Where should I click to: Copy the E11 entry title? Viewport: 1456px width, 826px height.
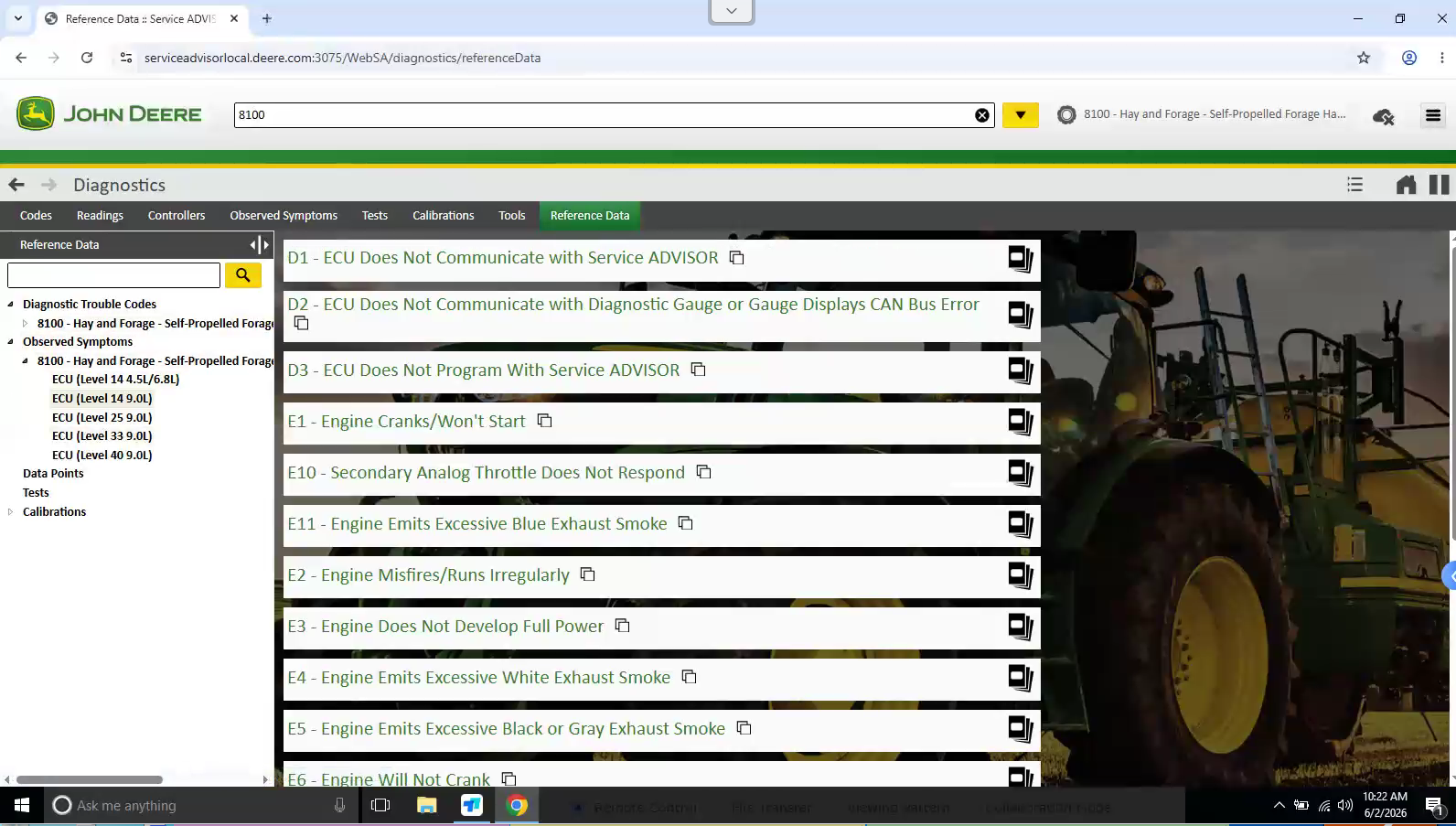click(x=685, y=523)
